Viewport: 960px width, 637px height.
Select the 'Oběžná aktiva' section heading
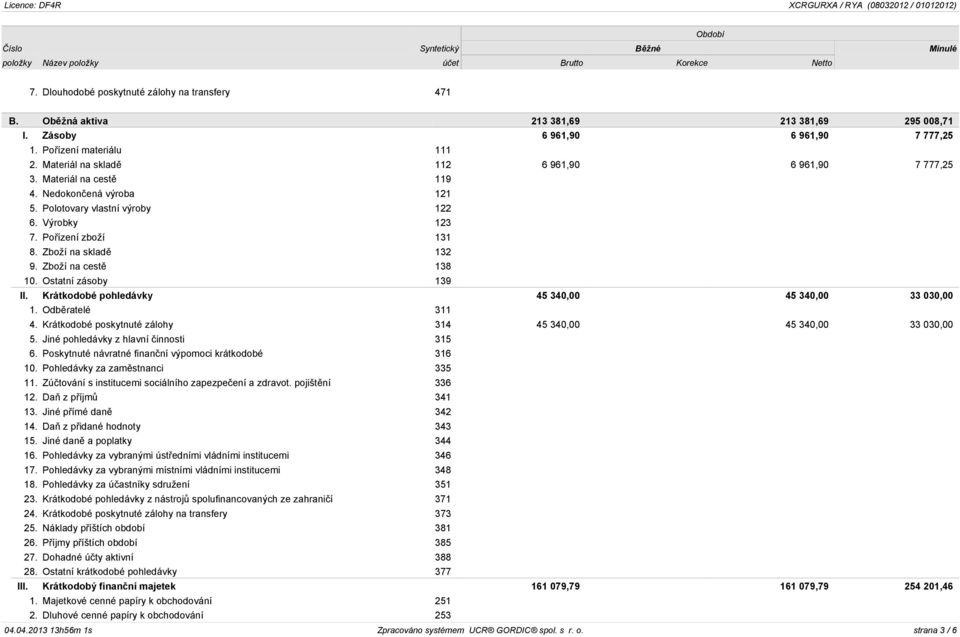tap(75, 121)
